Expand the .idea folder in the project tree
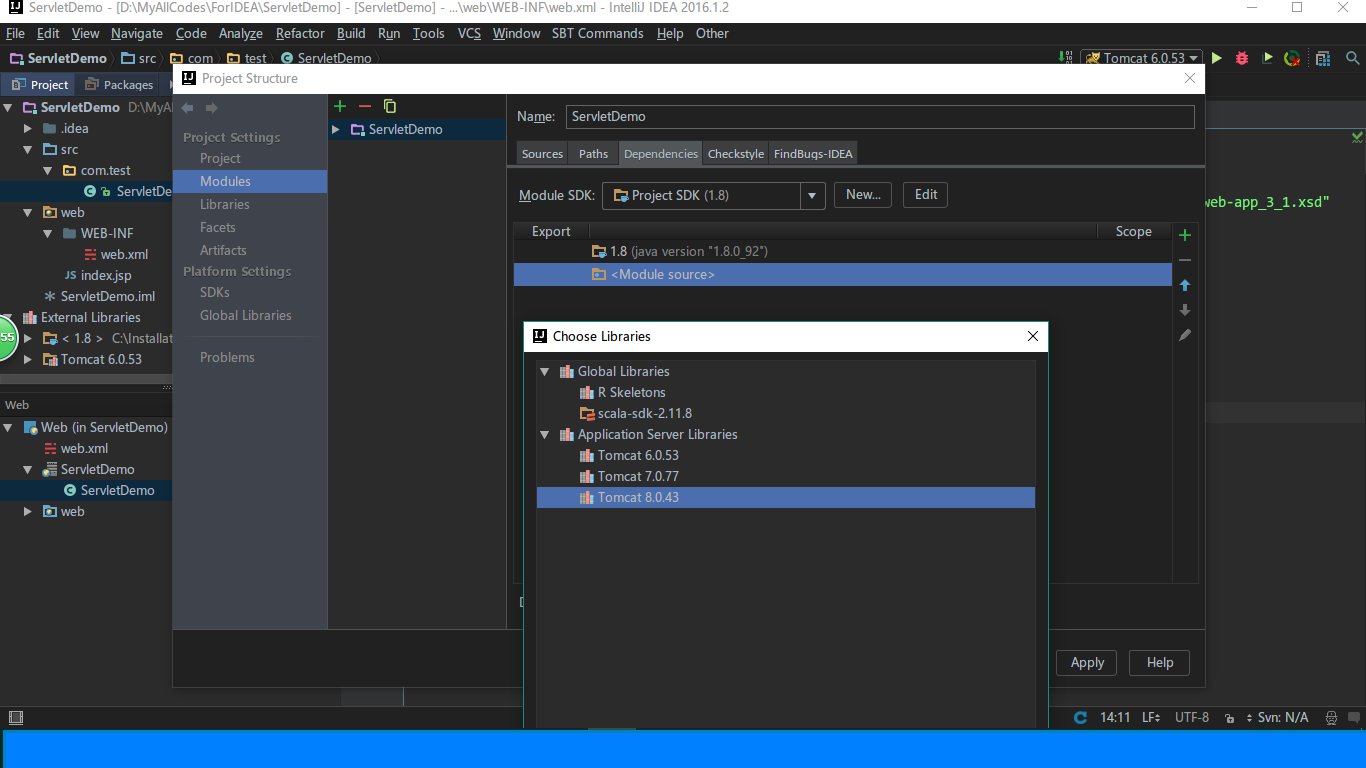1366x768 pixels. 28,128
